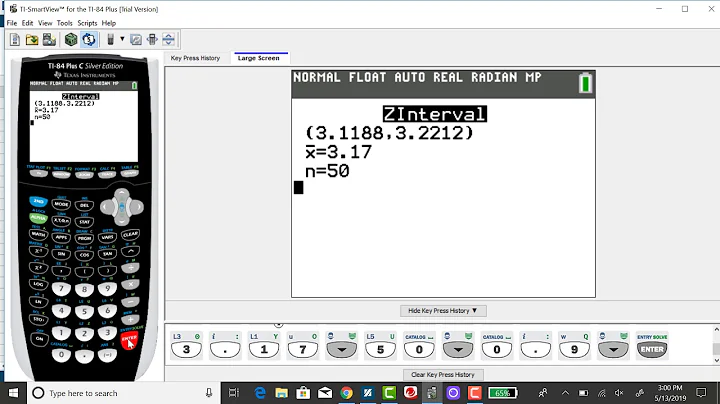The width and height of the screenshot is (720, 404).
Task: Click the DEL key on calculator
Action: point(84,206)
